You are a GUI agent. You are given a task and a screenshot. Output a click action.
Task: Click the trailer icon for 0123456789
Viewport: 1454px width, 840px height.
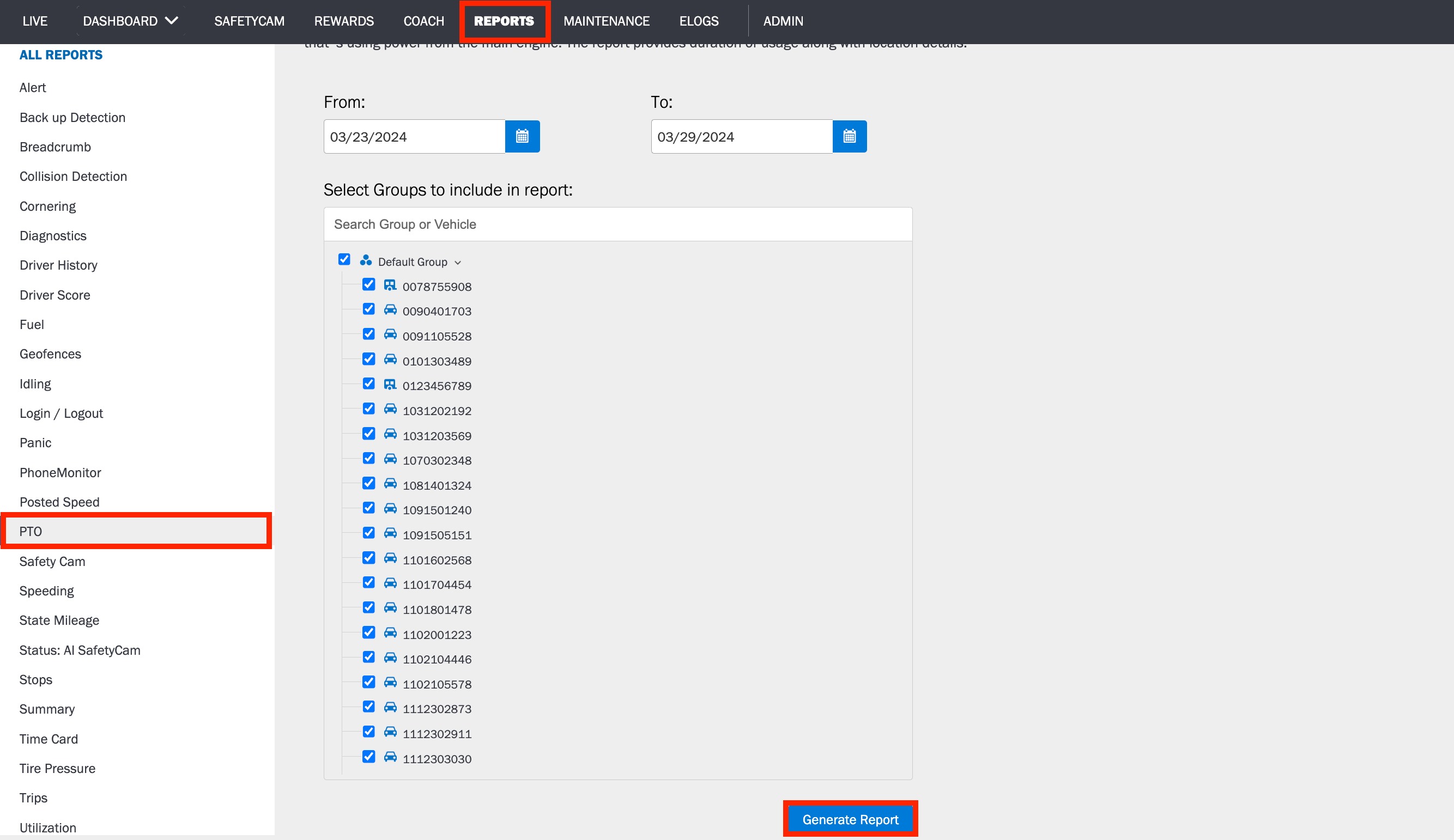point(390,384)
